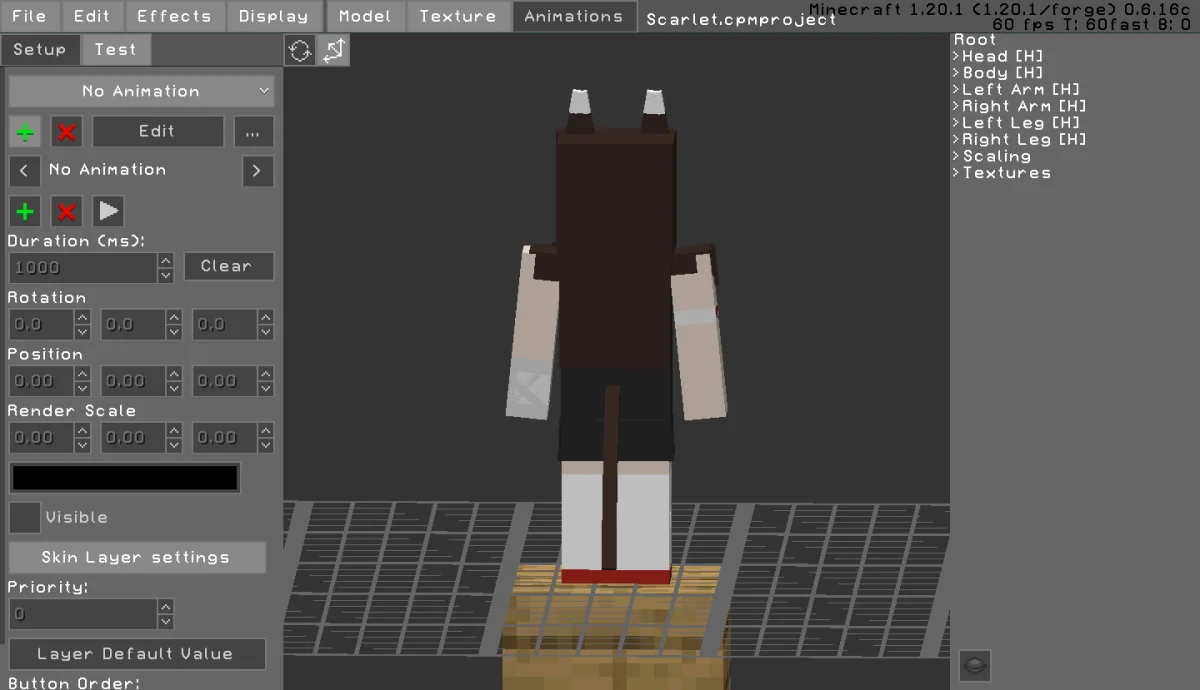Screen dimensions: 1200x690
Task: Open the Display menu
Action: click(x=274, y=16)
